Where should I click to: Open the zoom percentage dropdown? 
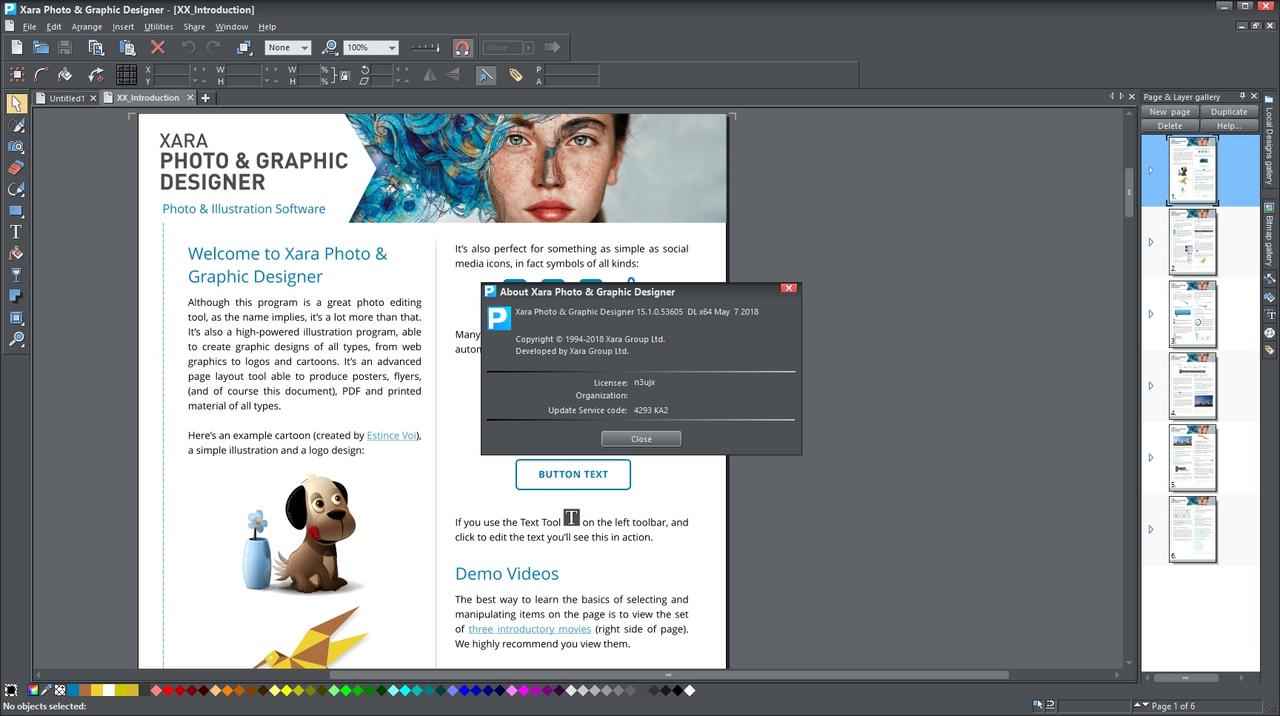[x=391, y=48]
